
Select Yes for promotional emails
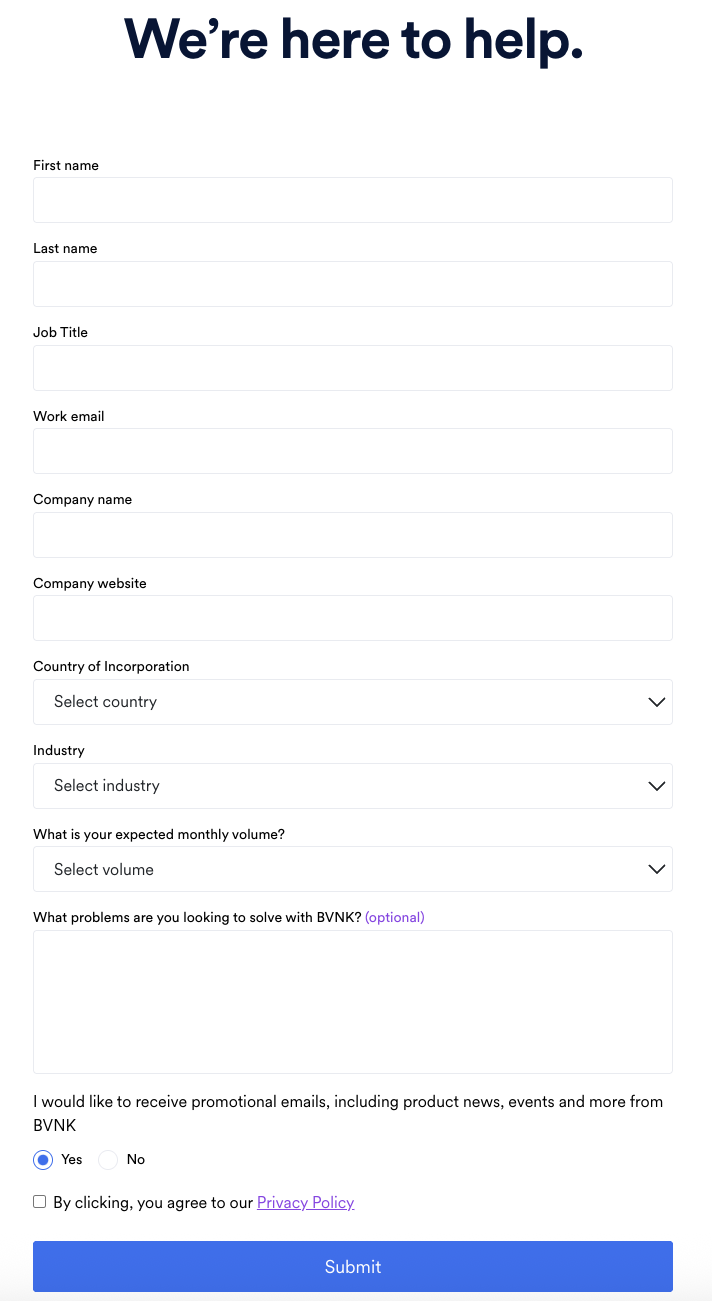click(43, 1160)
